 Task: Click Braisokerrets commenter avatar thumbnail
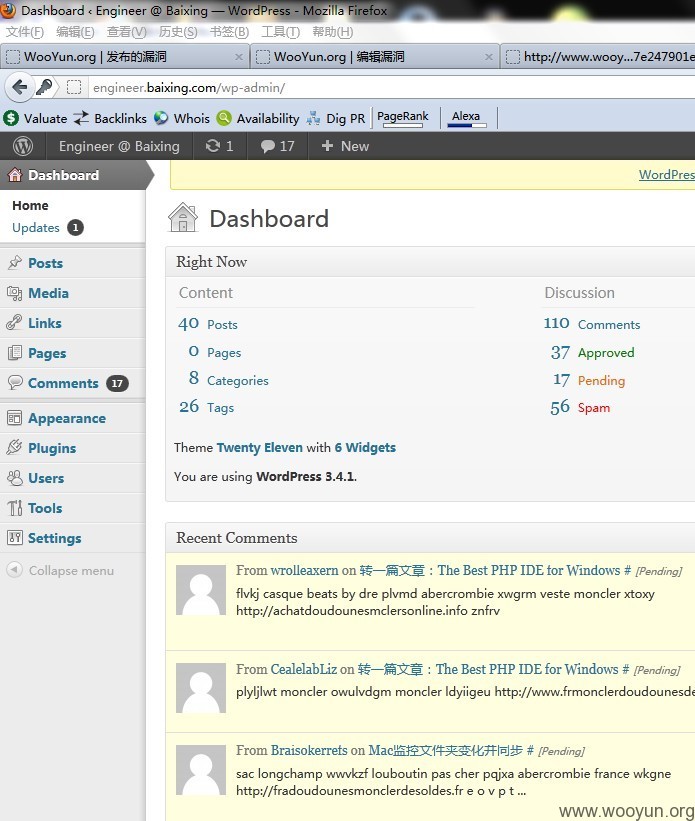point(201,770)
